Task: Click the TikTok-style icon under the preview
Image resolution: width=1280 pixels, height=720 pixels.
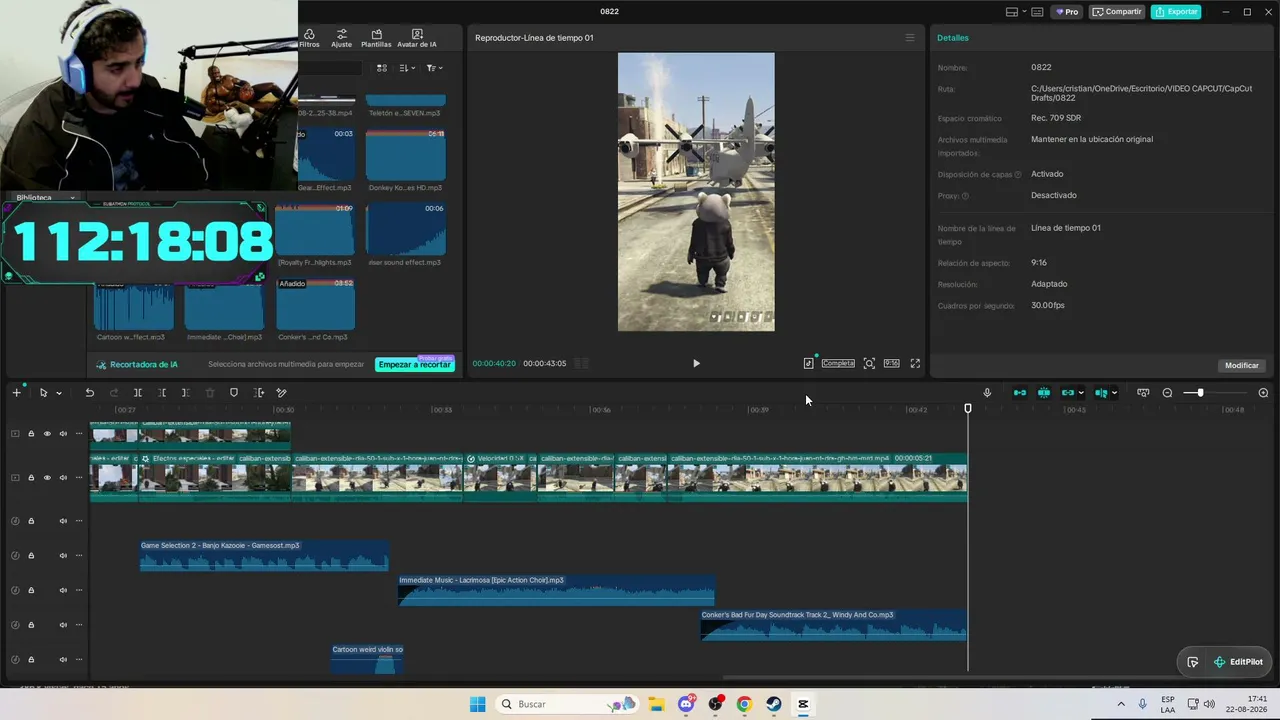Action: click(808, 364)
